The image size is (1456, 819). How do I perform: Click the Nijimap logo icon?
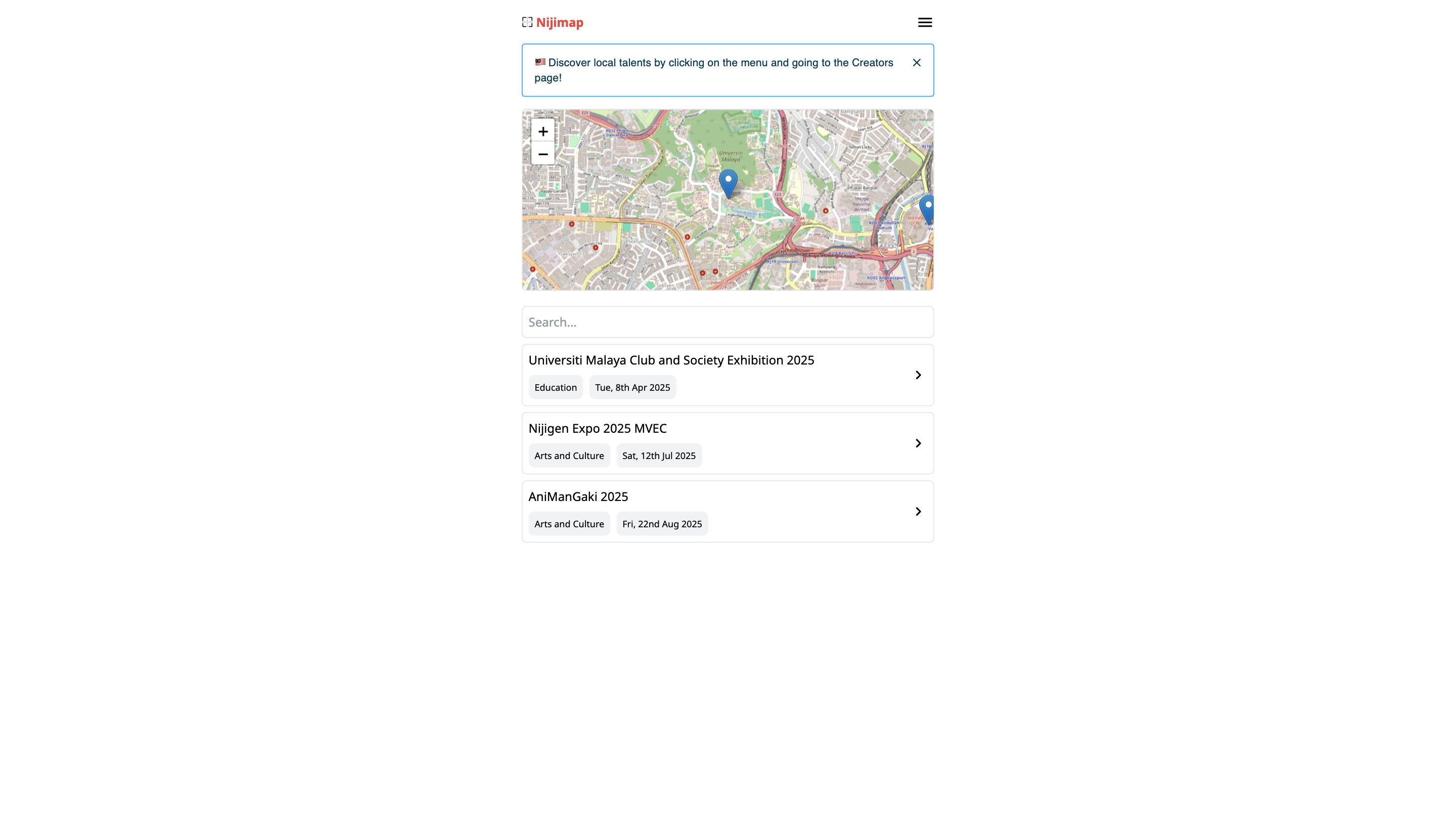(527, 23)
